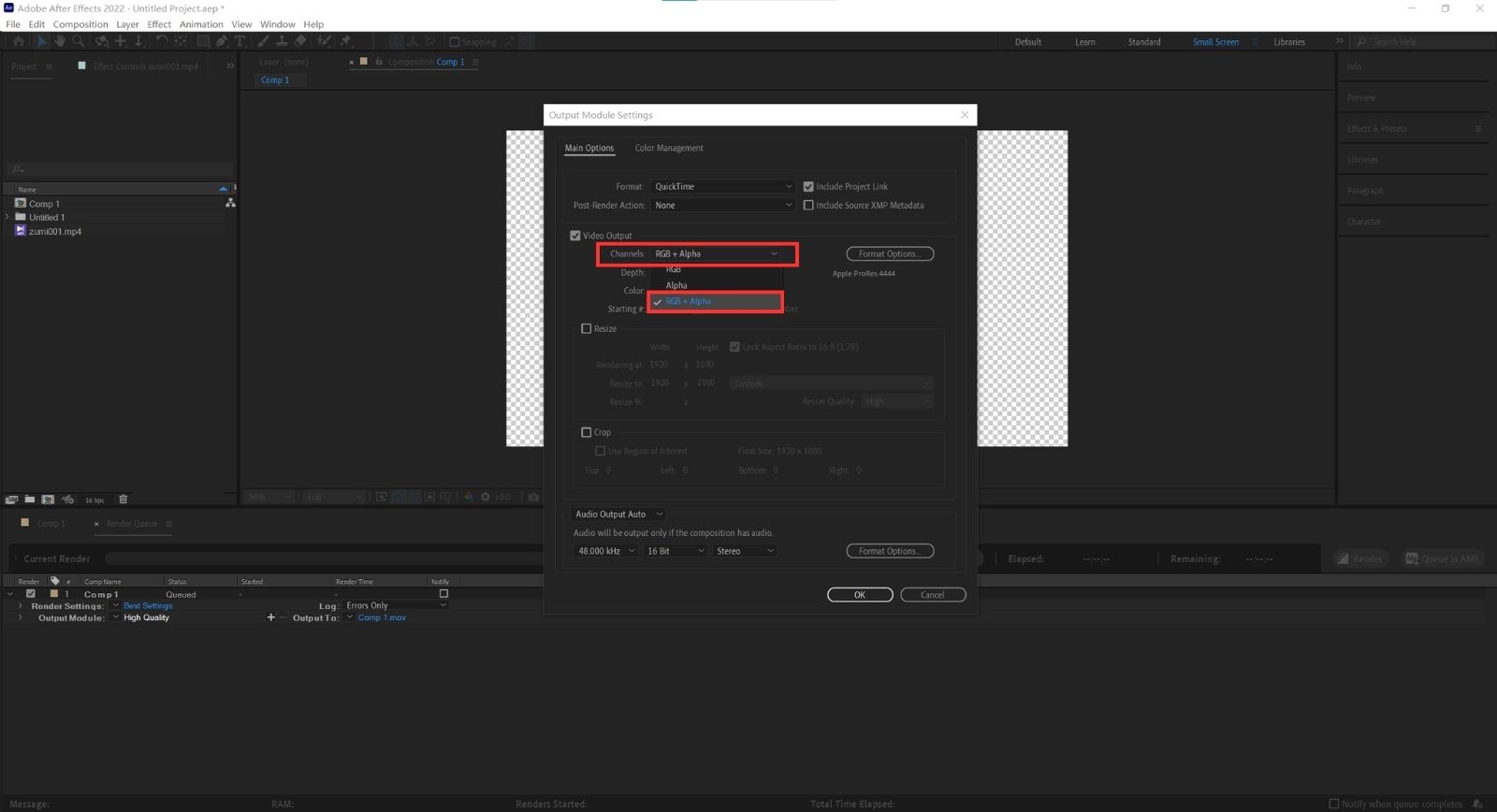Uncheck Include Project Link checkbox

(x=808, y=186)
